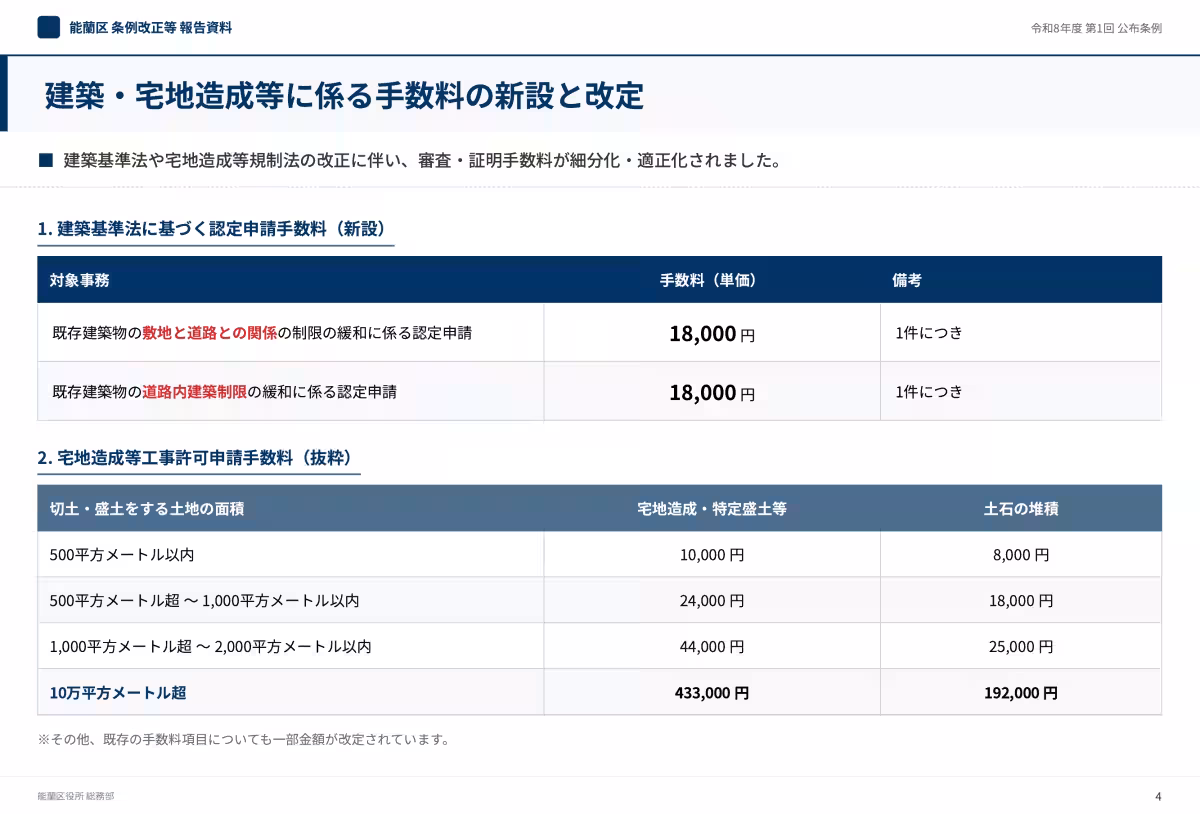This screenshot has width=1200, height=814.
Task: Click the 令和8年度 第1回 公布条例 label
Action: (1096, 29)
